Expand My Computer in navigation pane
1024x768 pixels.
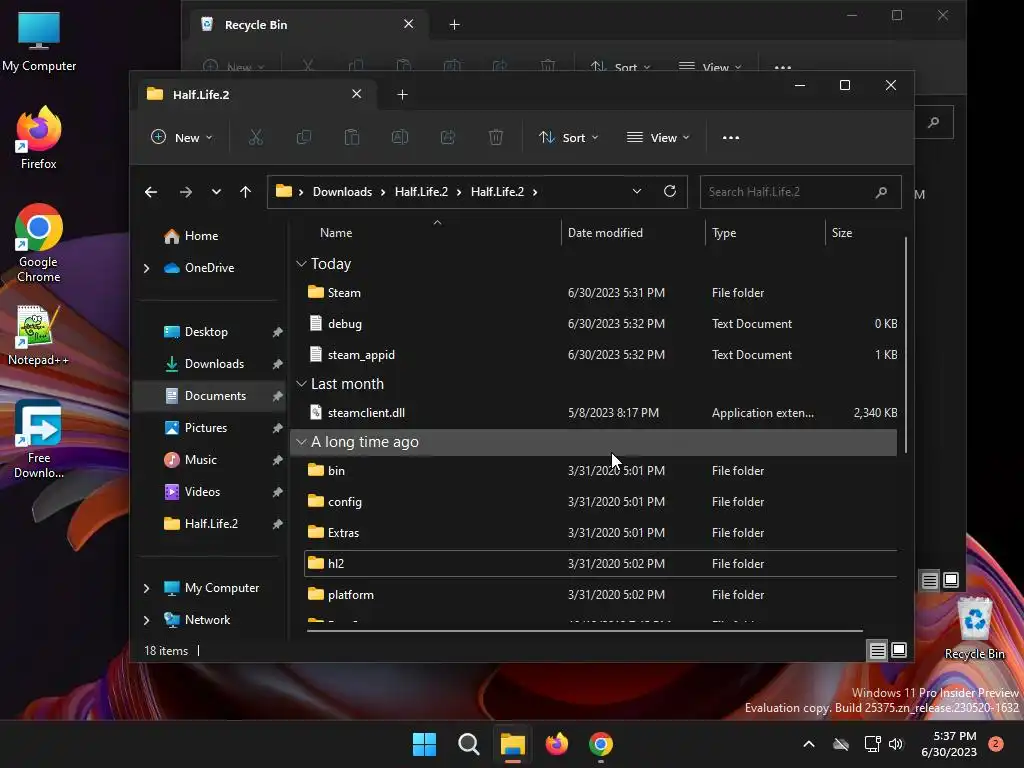click(146, 588)
